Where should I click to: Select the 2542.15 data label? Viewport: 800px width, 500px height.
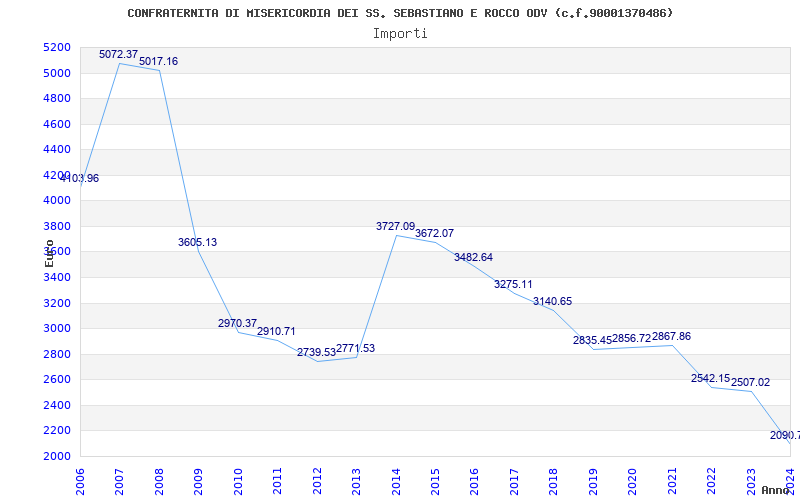[x=711, y=379]
